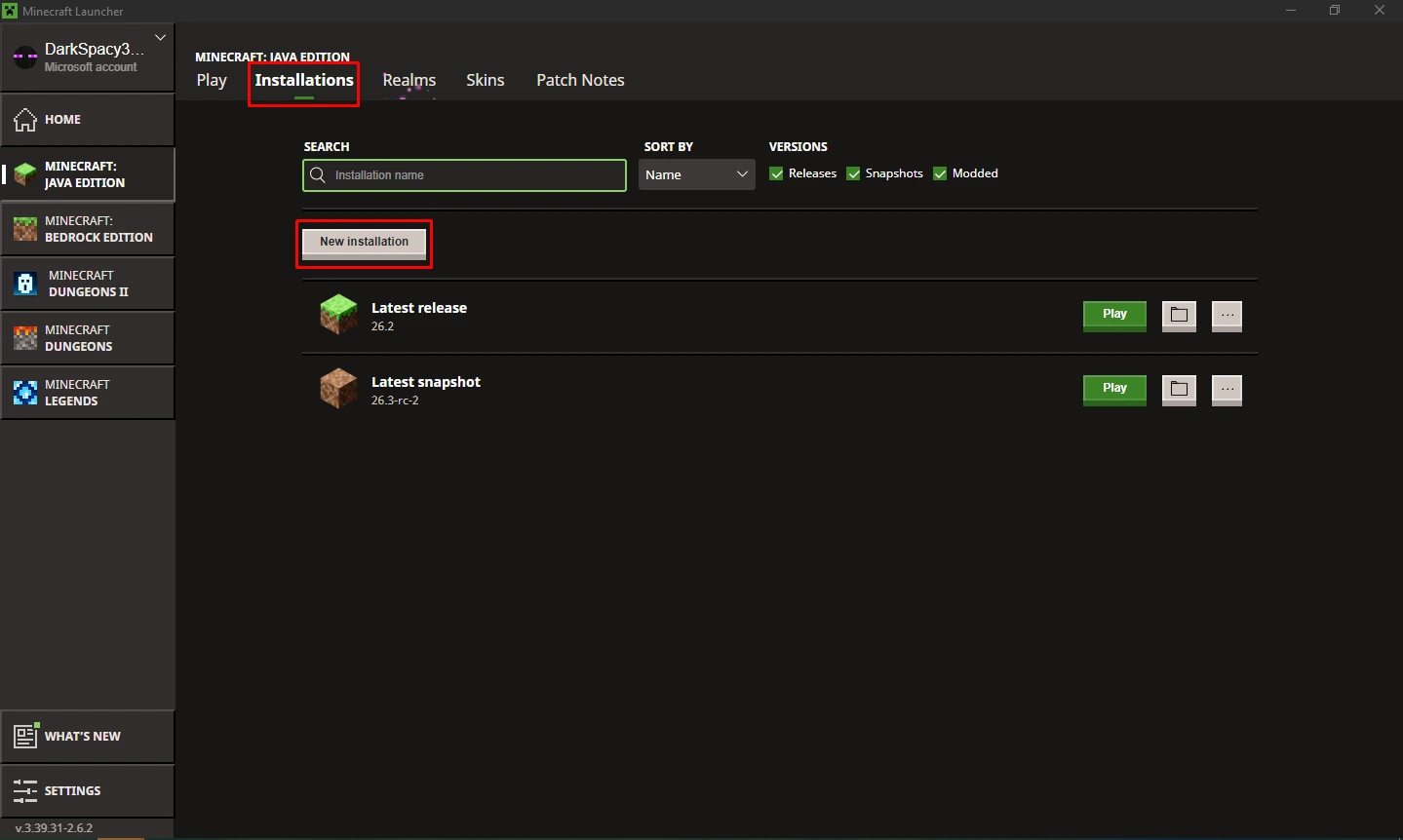Select Minecraft: Java Edition in sidebar
This screenshot has height=840, width=1403.
coord(88,174)
